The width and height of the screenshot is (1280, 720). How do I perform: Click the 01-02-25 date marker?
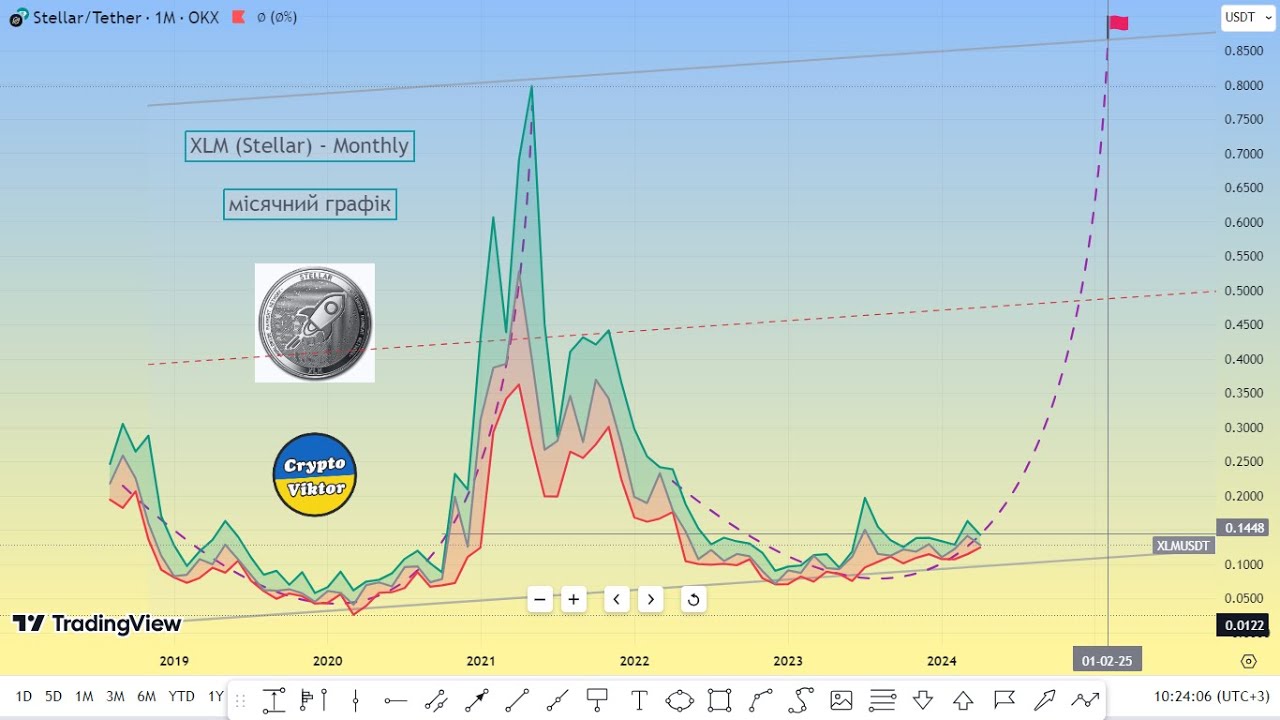(1108, 660)
